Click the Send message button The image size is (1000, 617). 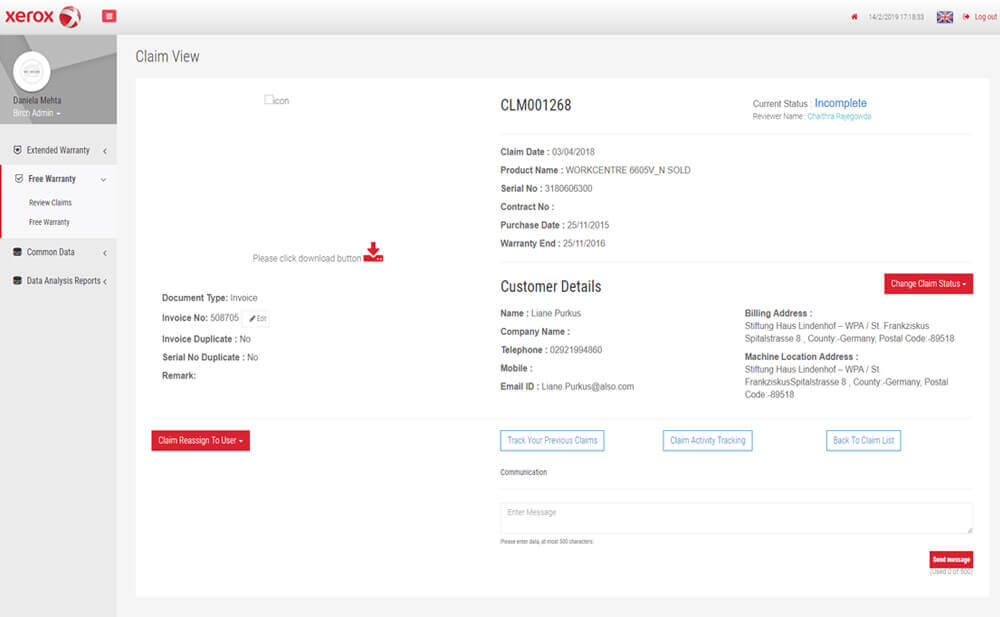pos(951,559)
